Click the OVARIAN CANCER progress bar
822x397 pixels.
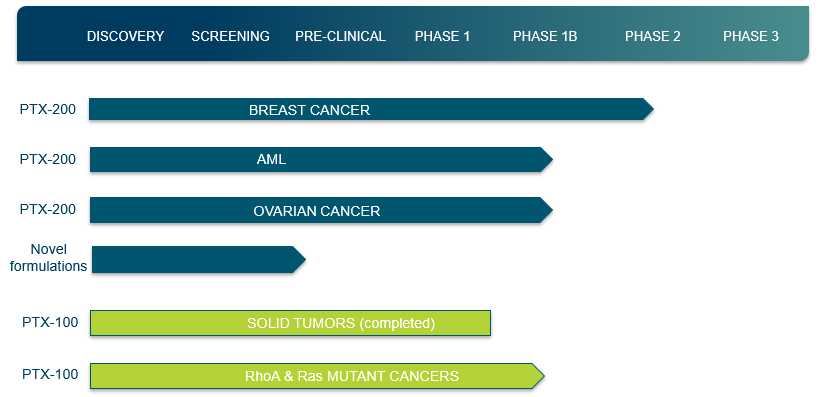tap(321, 210)
